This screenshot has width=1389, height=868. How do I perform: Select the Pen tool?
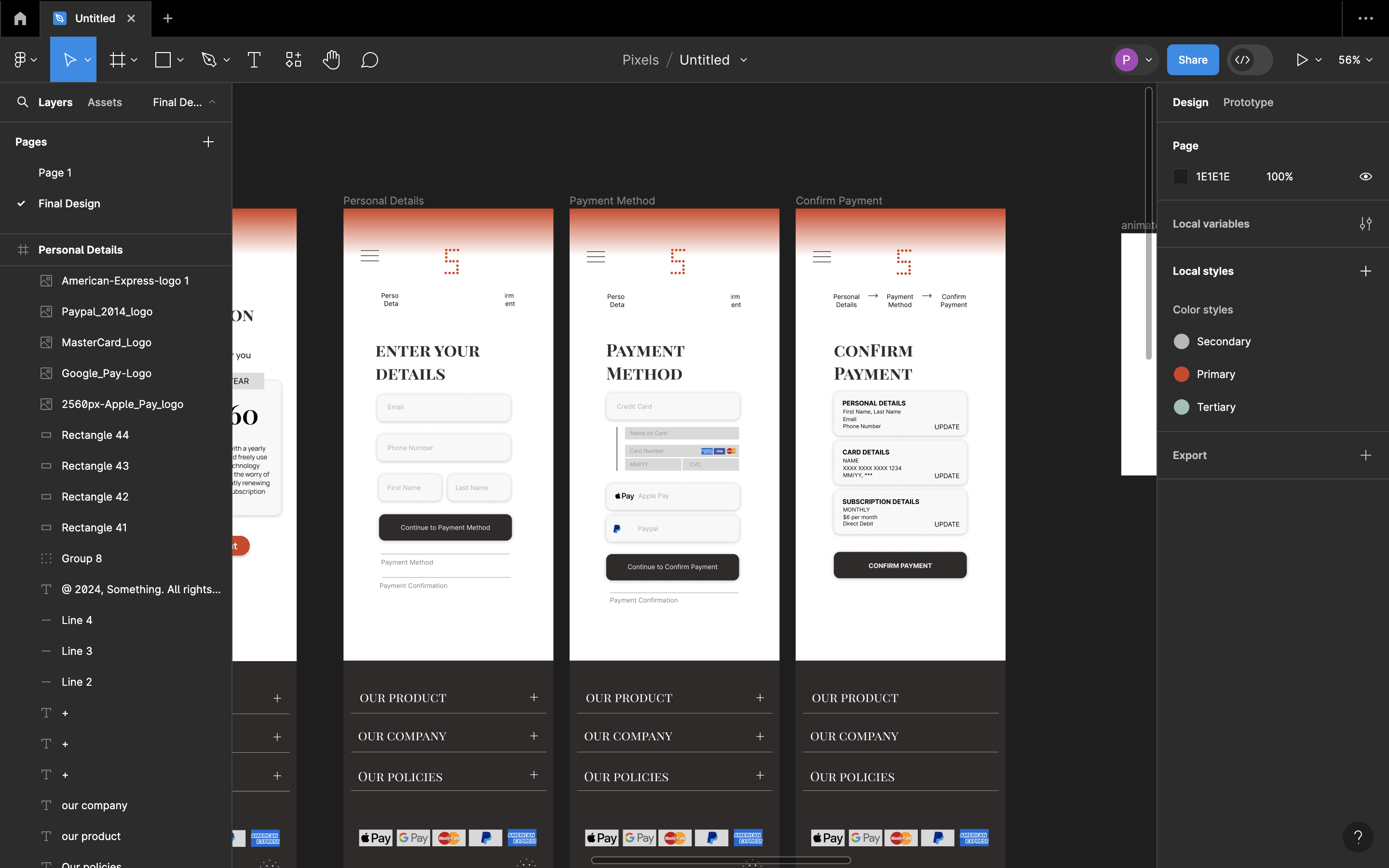pos(209,60)
